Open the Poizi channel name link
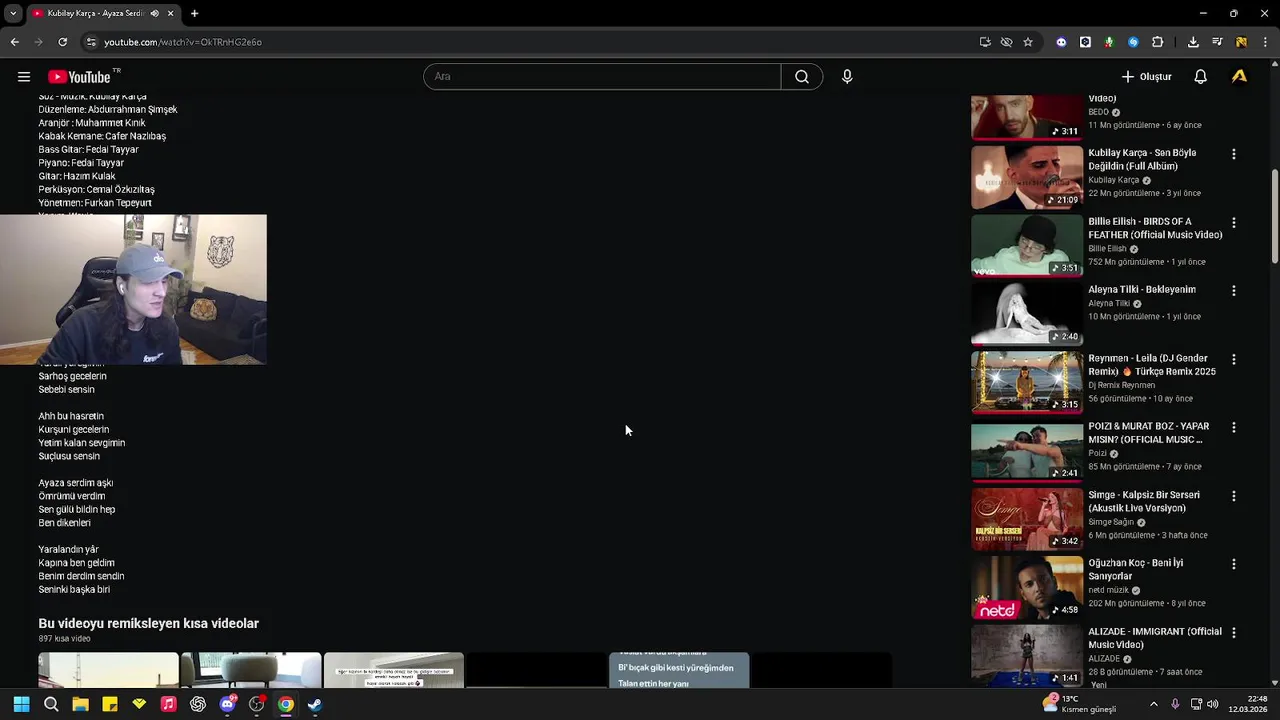This screenshot has height=720, width=1280. pyautogui.click(x=1097, y=453)
